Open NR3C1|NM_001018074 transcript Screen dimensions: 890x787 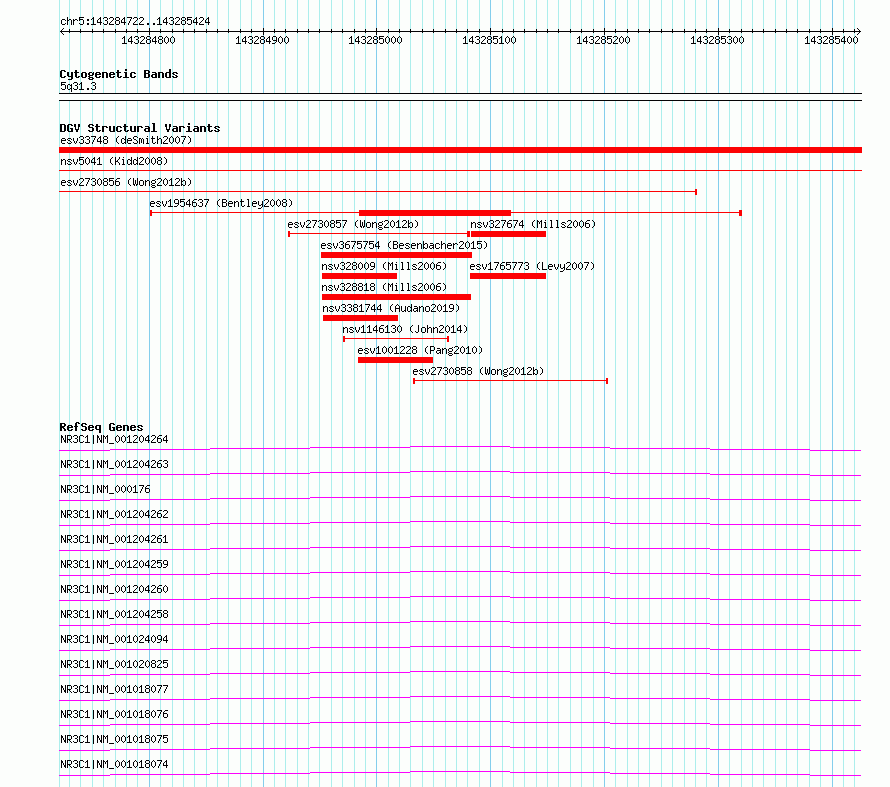(114, 764)
